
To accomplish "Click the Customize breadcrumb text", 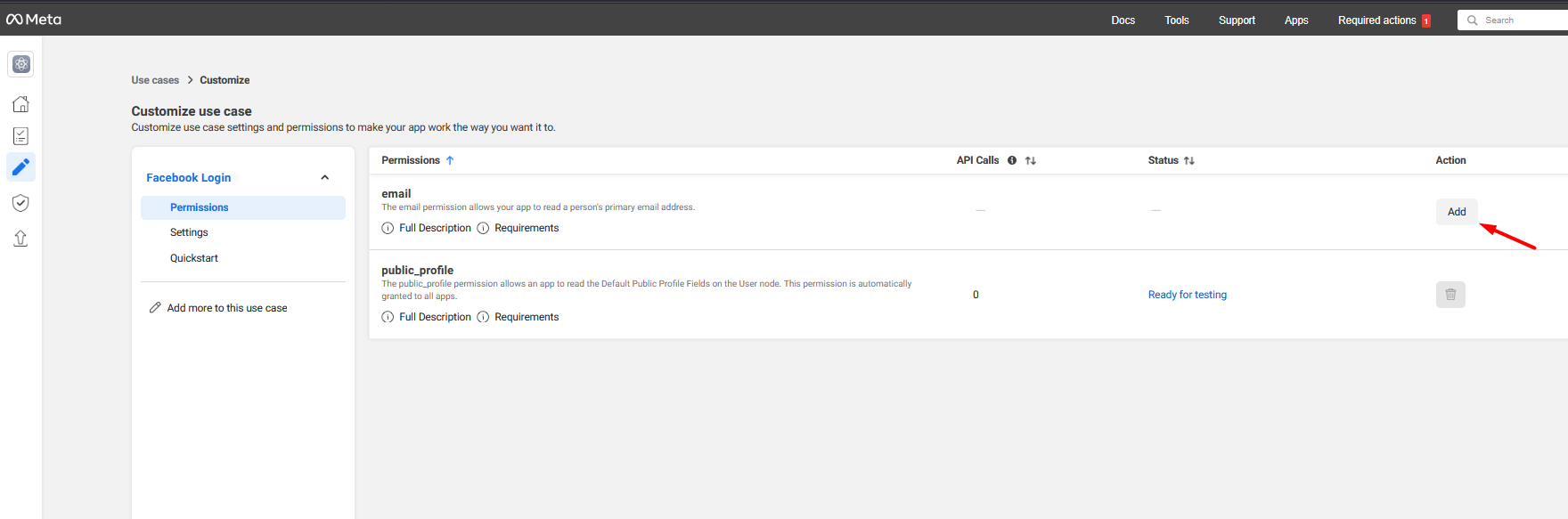I will [225, 80].
